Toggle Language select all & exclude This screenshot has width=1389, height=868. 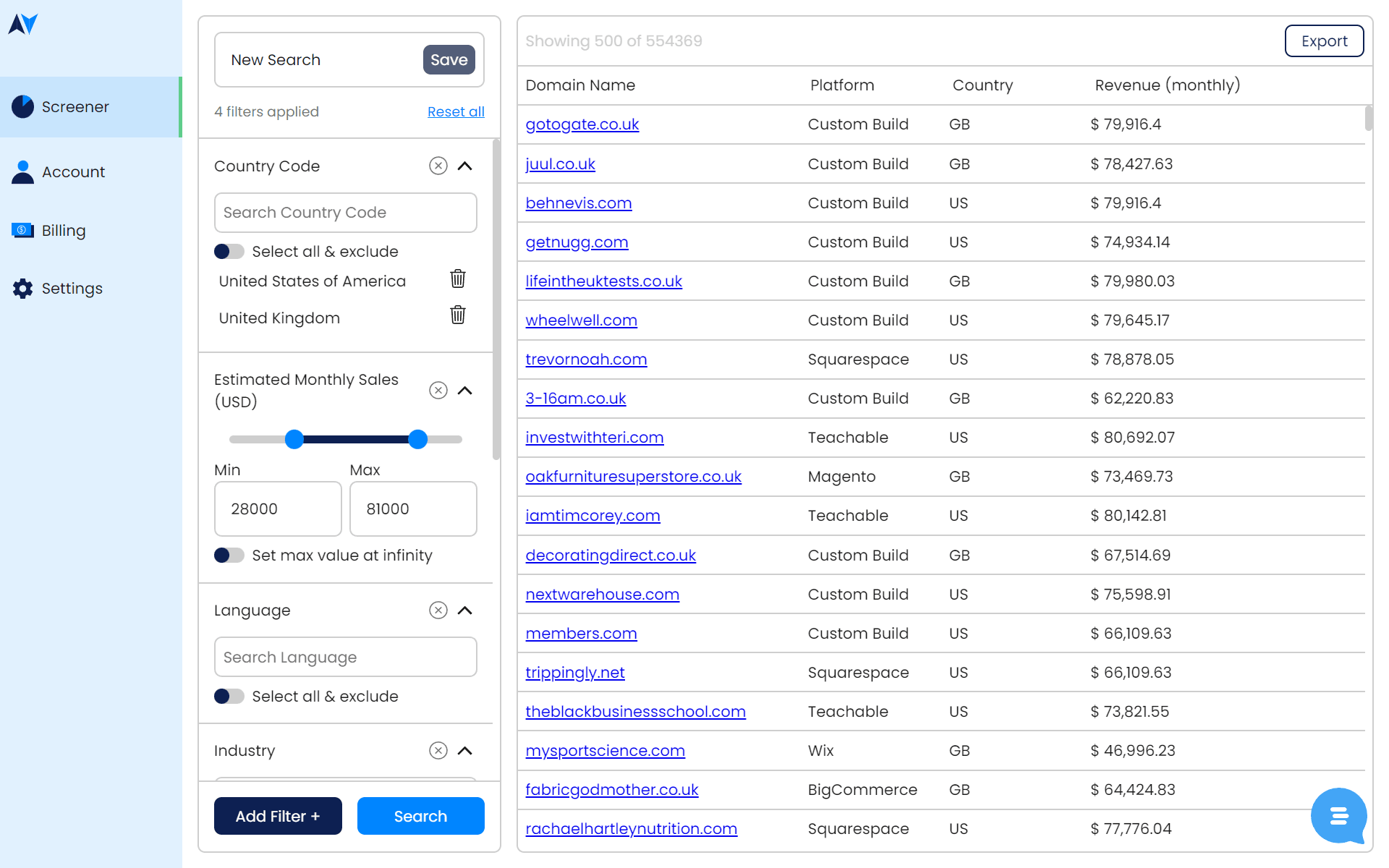229,697
